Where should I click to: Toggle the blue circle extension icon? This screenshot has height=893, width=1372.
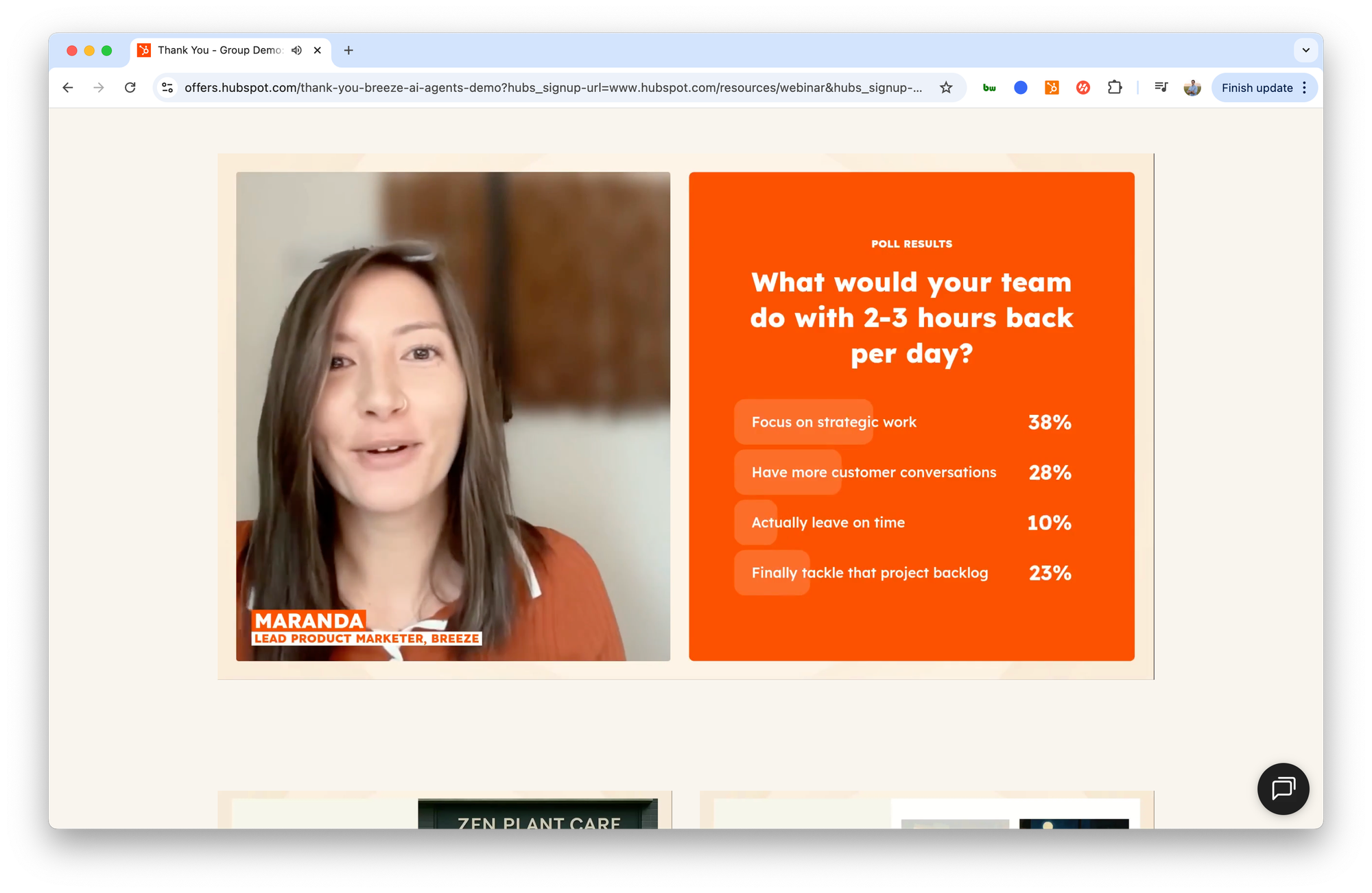(x=1021, y=88)
